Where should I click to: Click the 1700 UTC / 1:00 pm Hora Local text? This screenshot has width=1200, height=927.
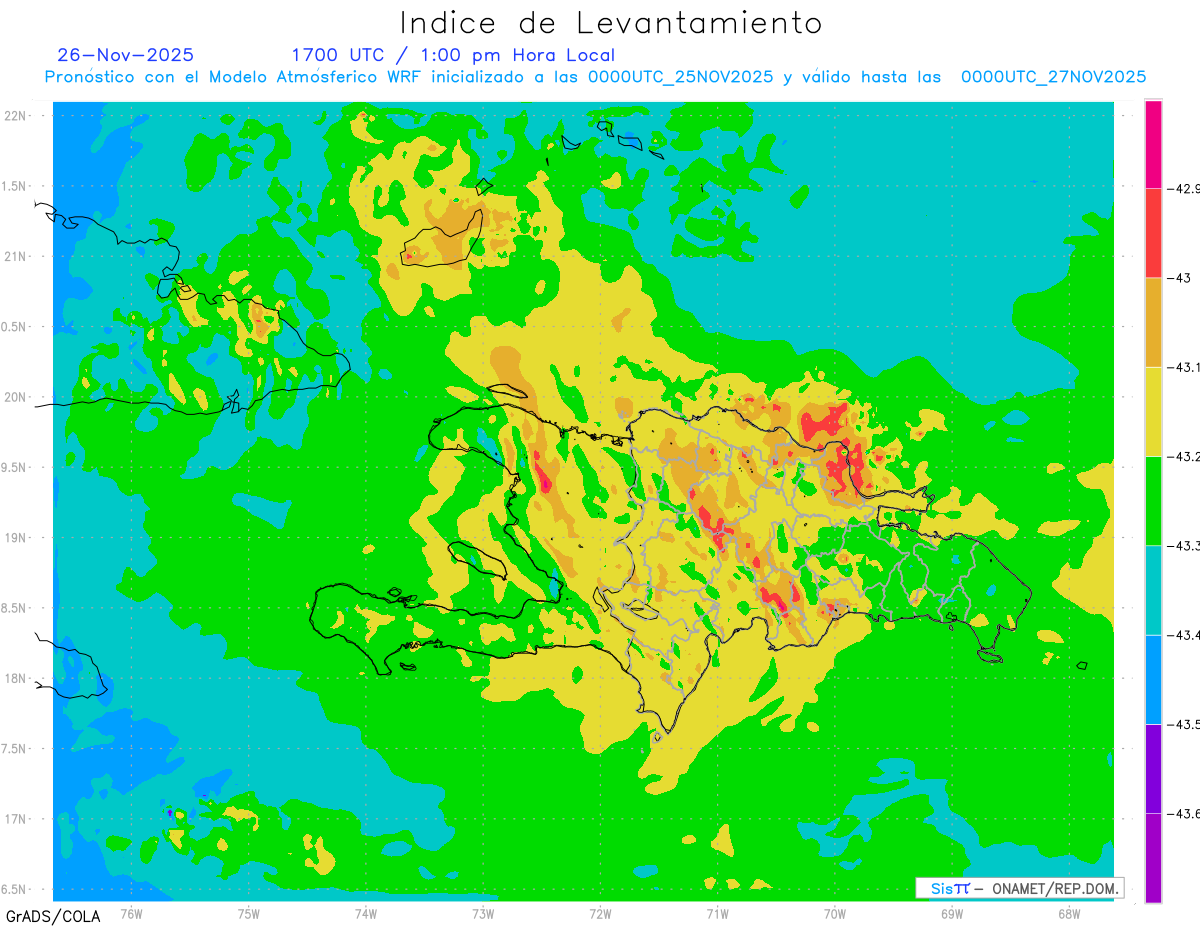pyautogui.click(x=453, y=55)
